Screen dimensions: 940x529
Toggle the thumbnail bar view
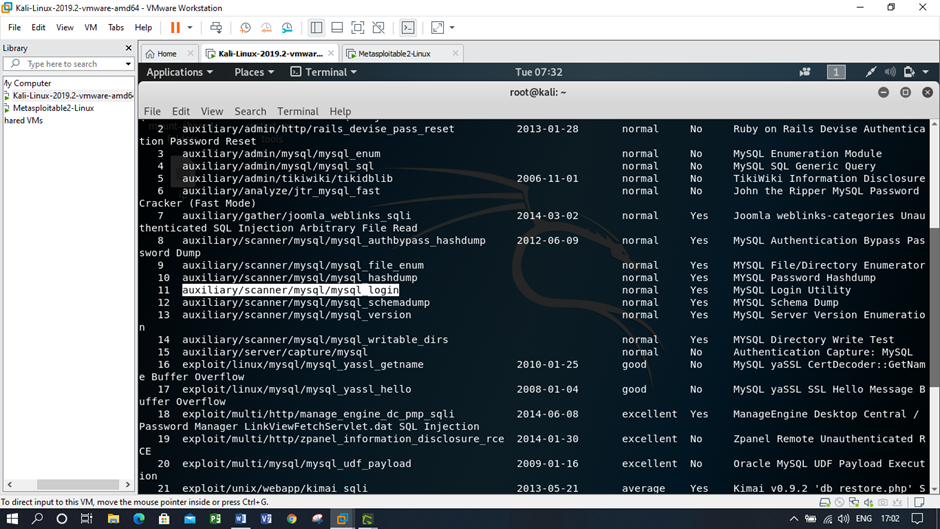pyautogui.click(x=337, y=28)
